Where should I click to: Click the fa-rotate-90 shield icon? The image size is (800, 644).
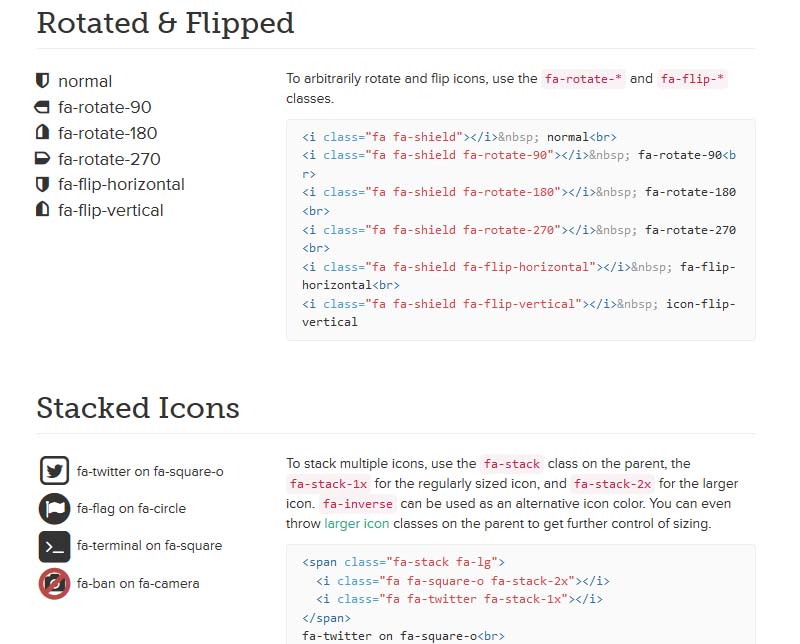(x=42, y=107)
